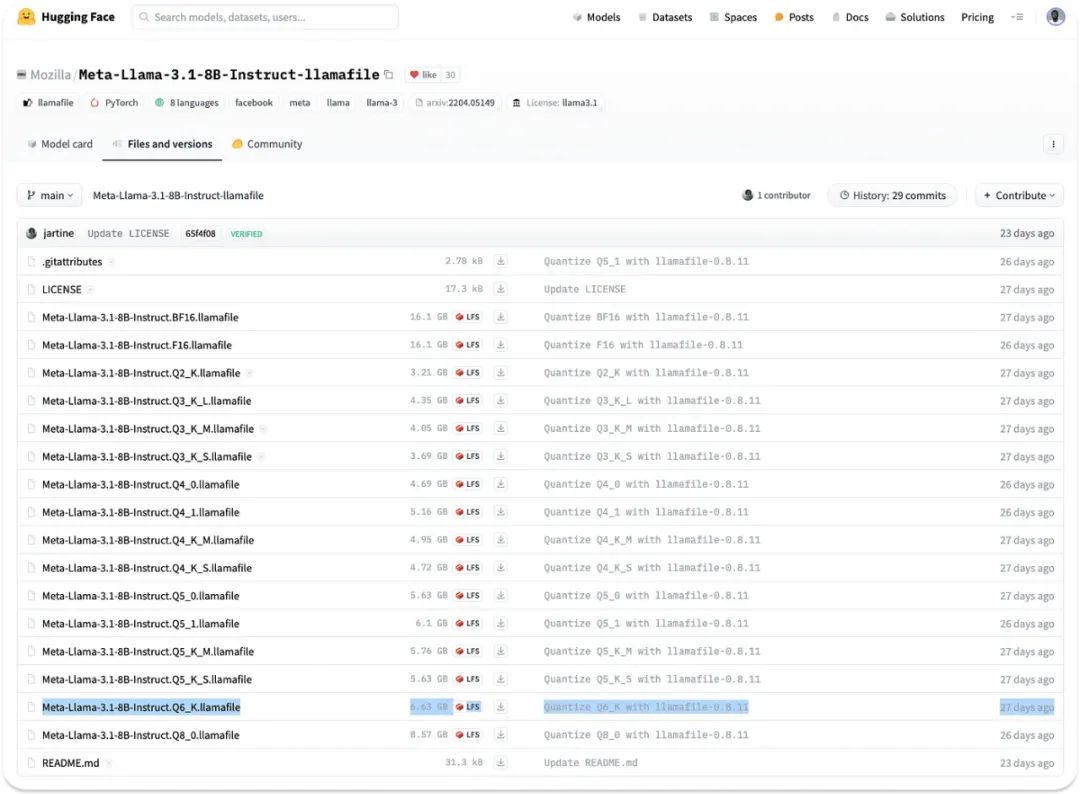Click the 8 languages tag

187,103
